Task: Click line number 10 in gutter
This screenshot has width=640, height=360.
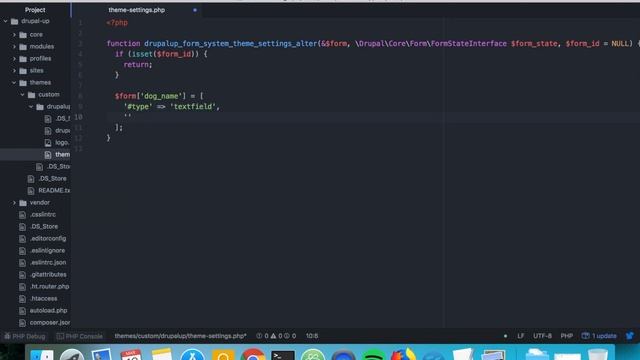Action: click(x=78, y=117)
